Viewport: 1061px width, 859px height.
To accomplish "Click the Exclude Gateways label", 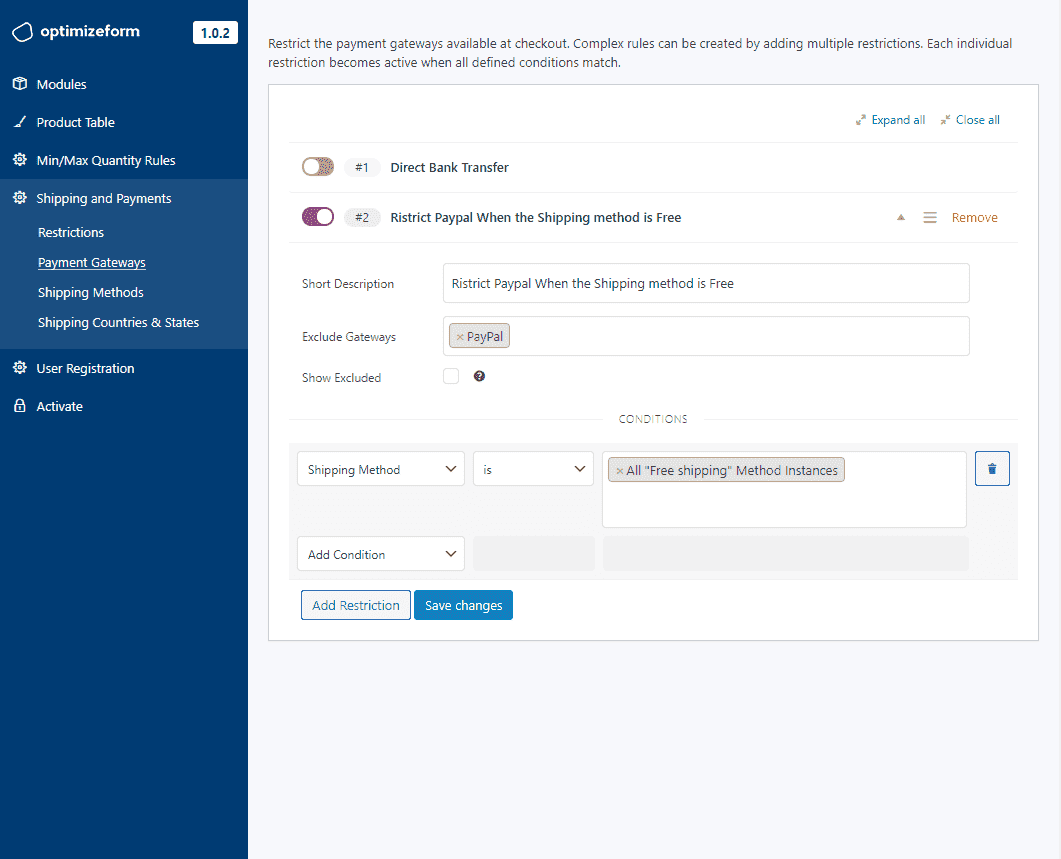I will click(x=349, y=336).
